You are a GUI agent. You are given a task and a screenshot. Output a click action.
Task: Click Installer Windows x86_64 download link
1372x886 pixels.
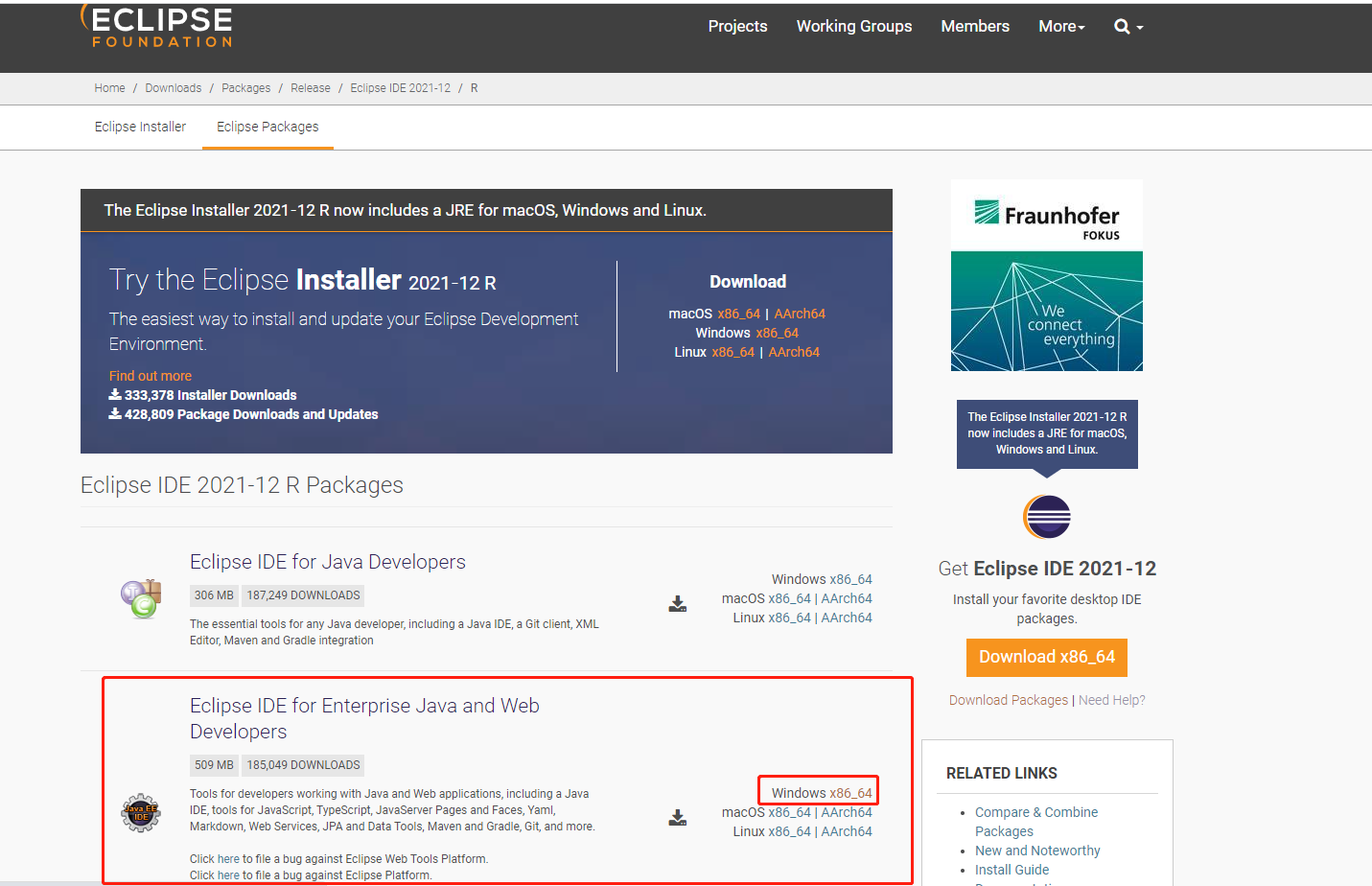[778, 333]
